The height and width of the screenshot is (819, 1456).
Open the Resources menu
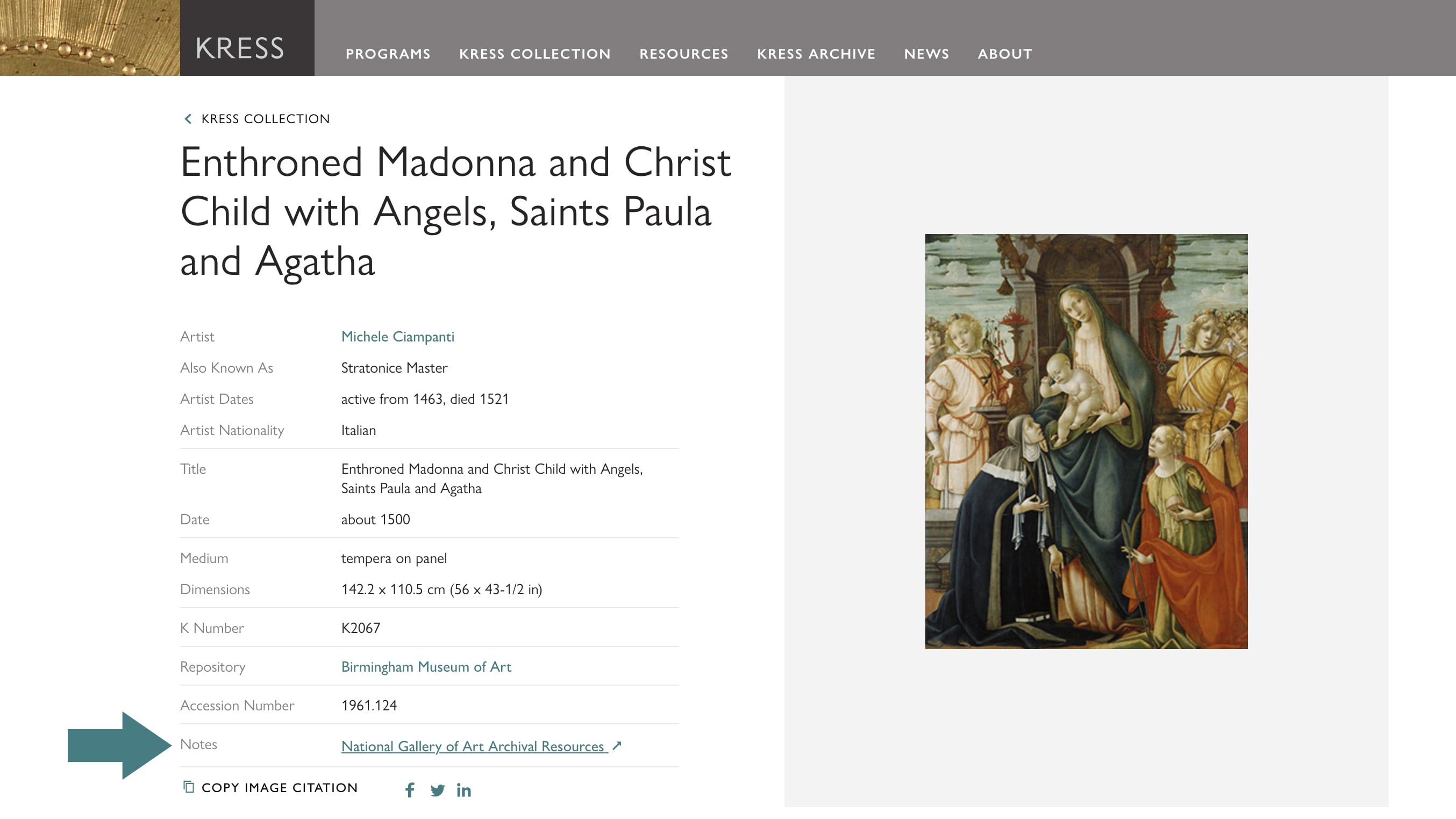(684, 54)
